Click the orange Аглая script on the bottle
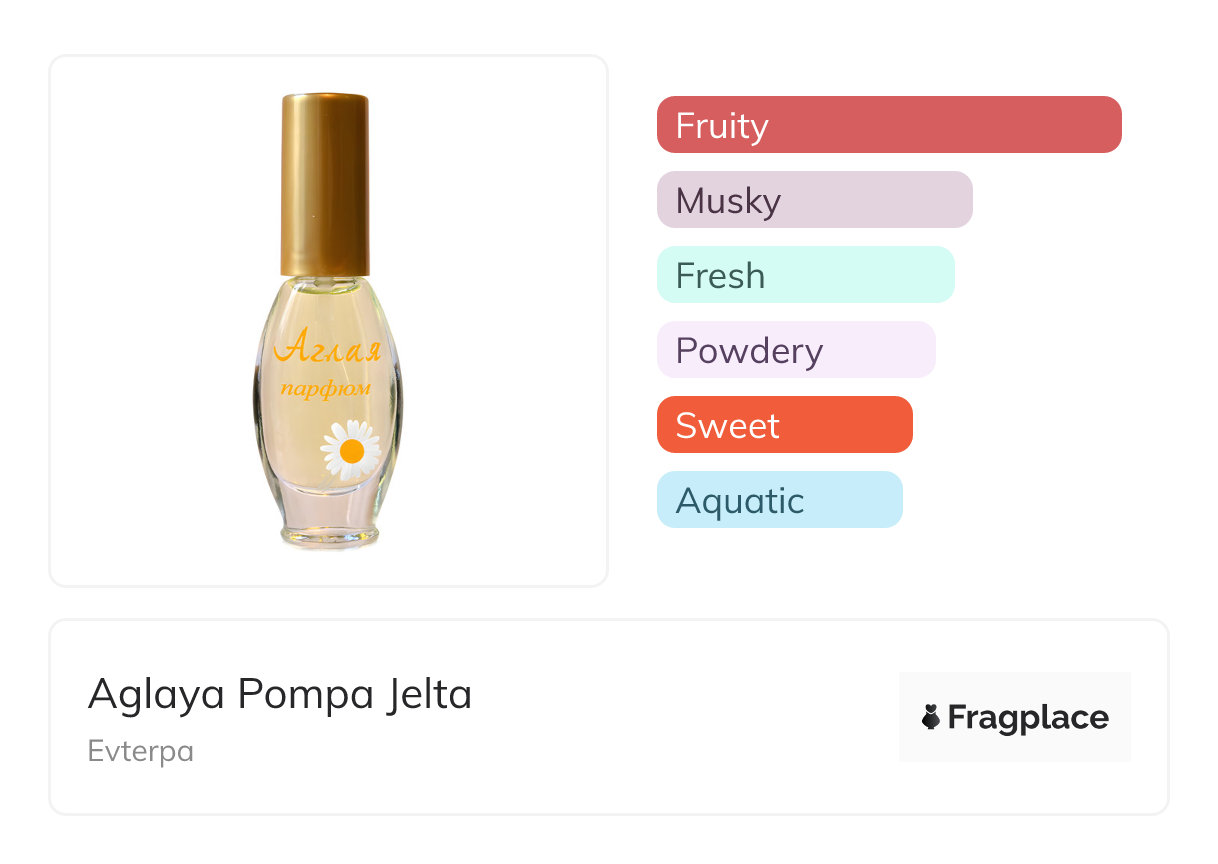Viewport: 1218px width, 864px height. click(327, 349)
